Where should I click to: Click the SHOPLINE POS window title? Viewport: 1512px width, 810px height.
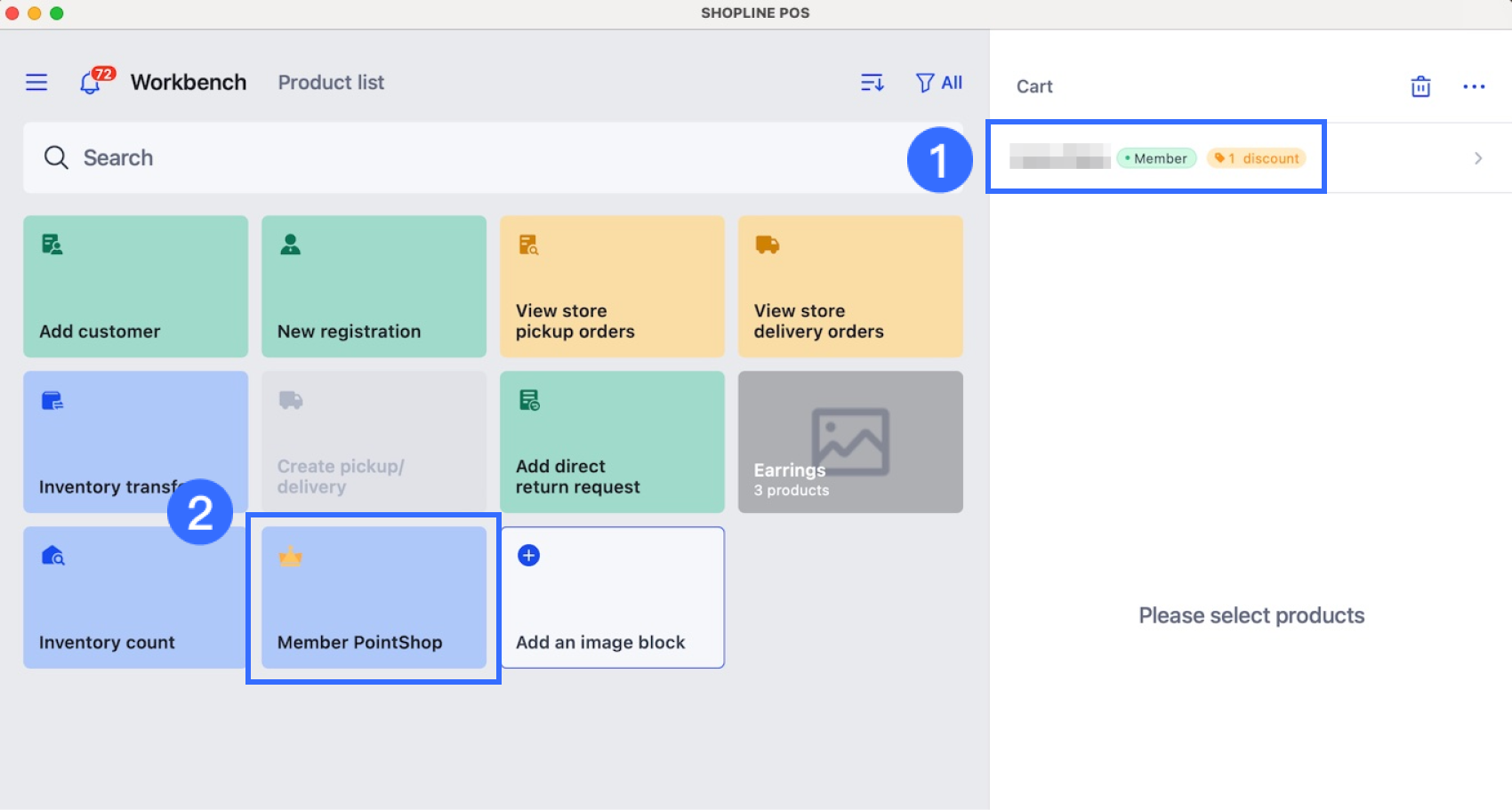tap(755, 13)
